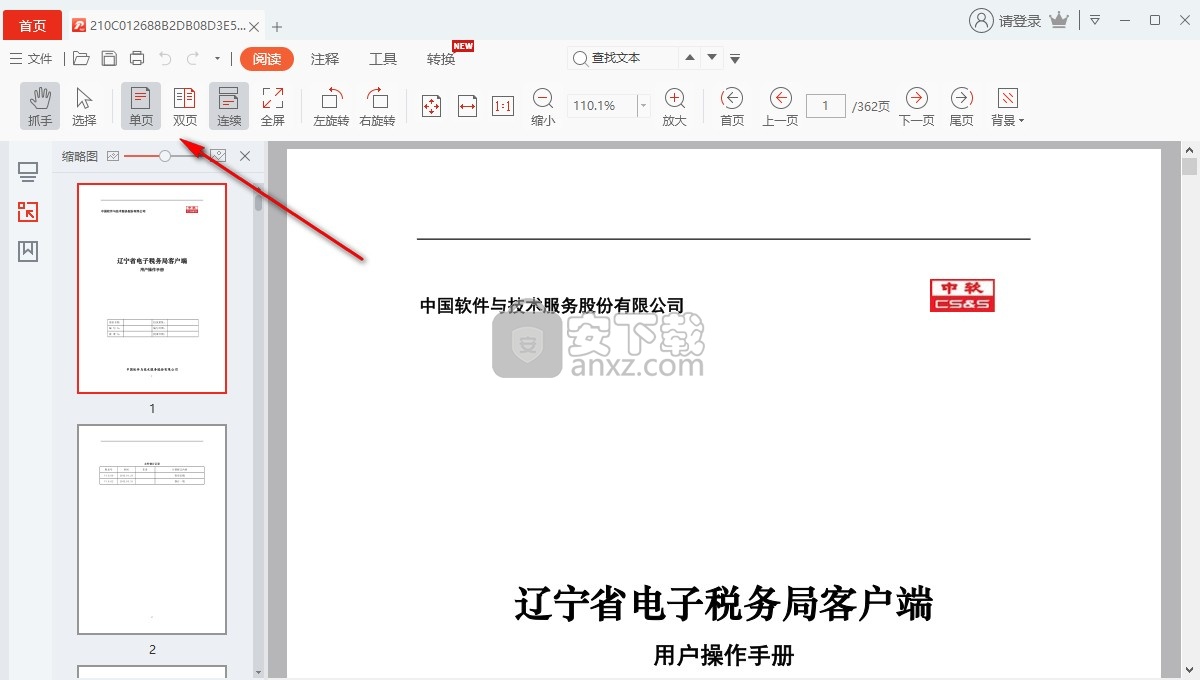Screen dimensions: 1200x680
Task: Add a new tab with plus
Action: click(x=277, y=26)
